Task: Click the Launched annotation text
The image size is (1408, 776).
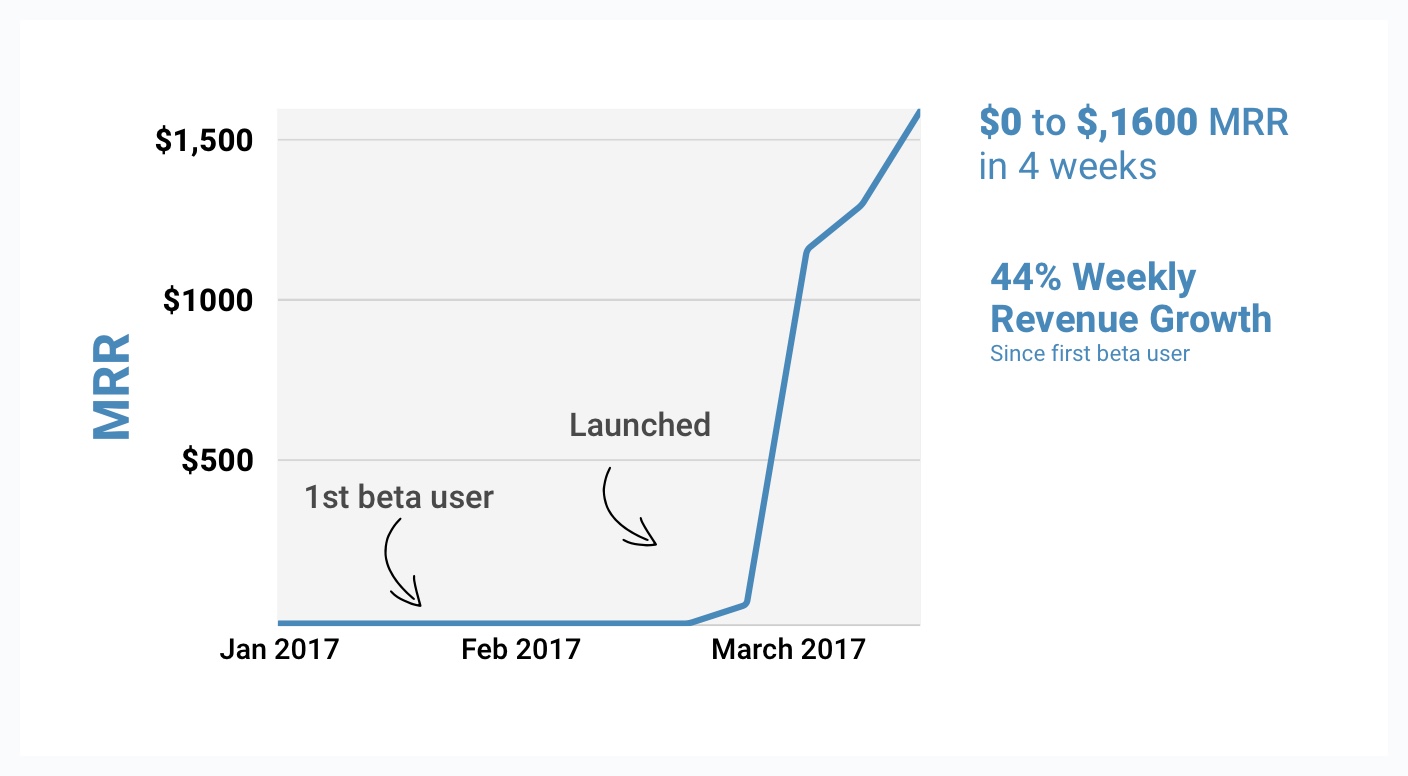Action: (x=640, y=425)
